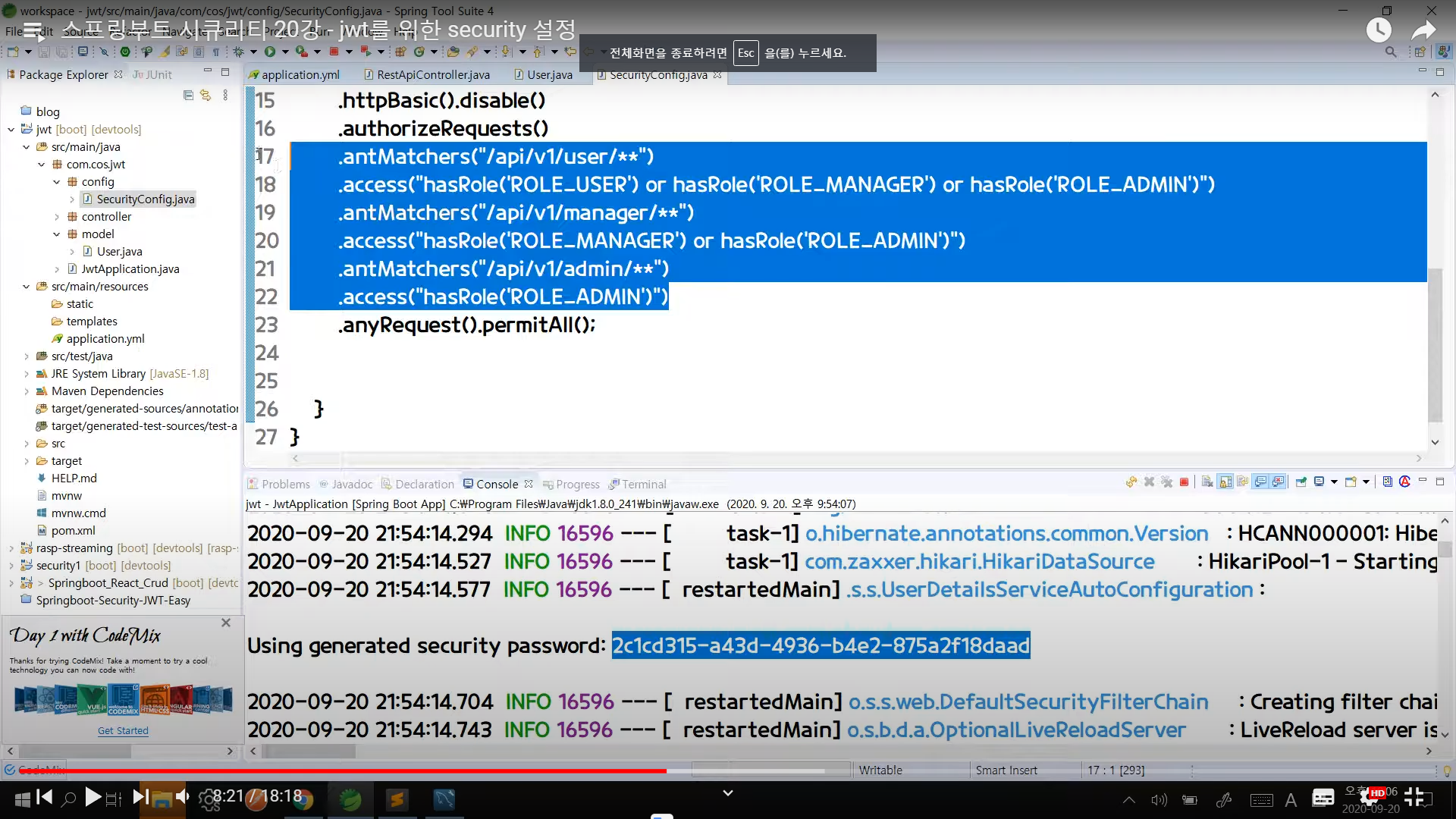
Task: Click the share arrow icon at top right
Action: pyautogui.click(x=1423, y=30)
